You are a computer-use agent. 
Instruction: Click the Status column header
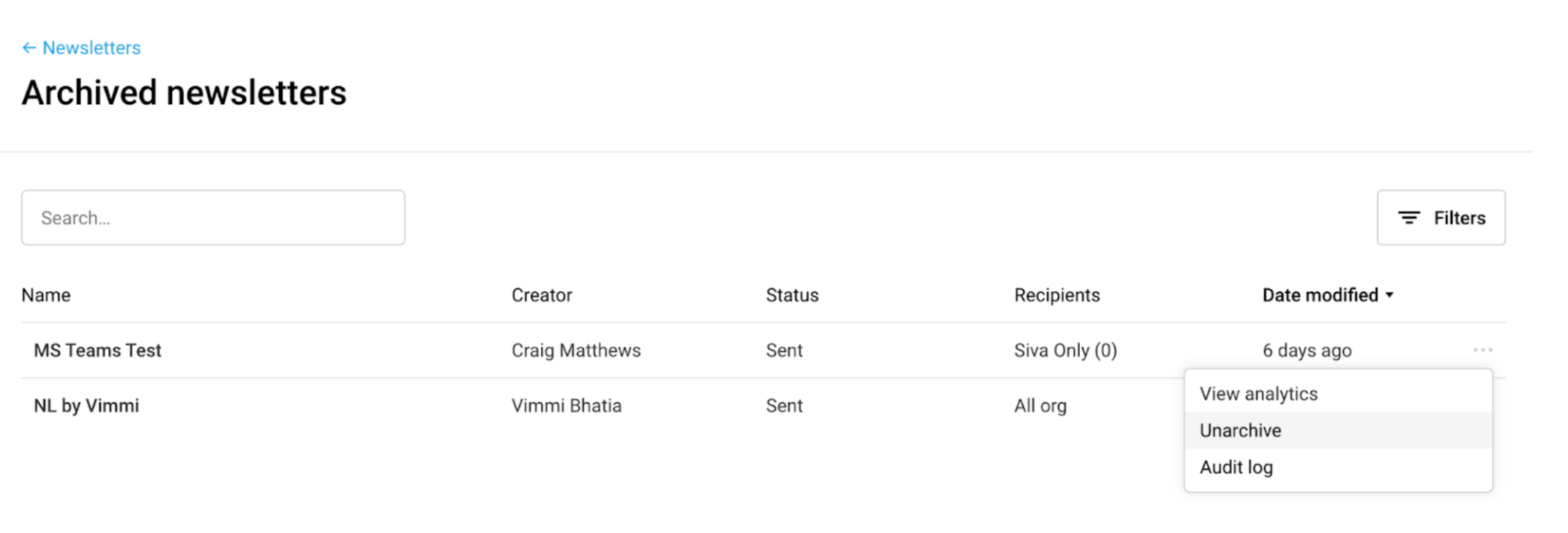coord(792,296)
